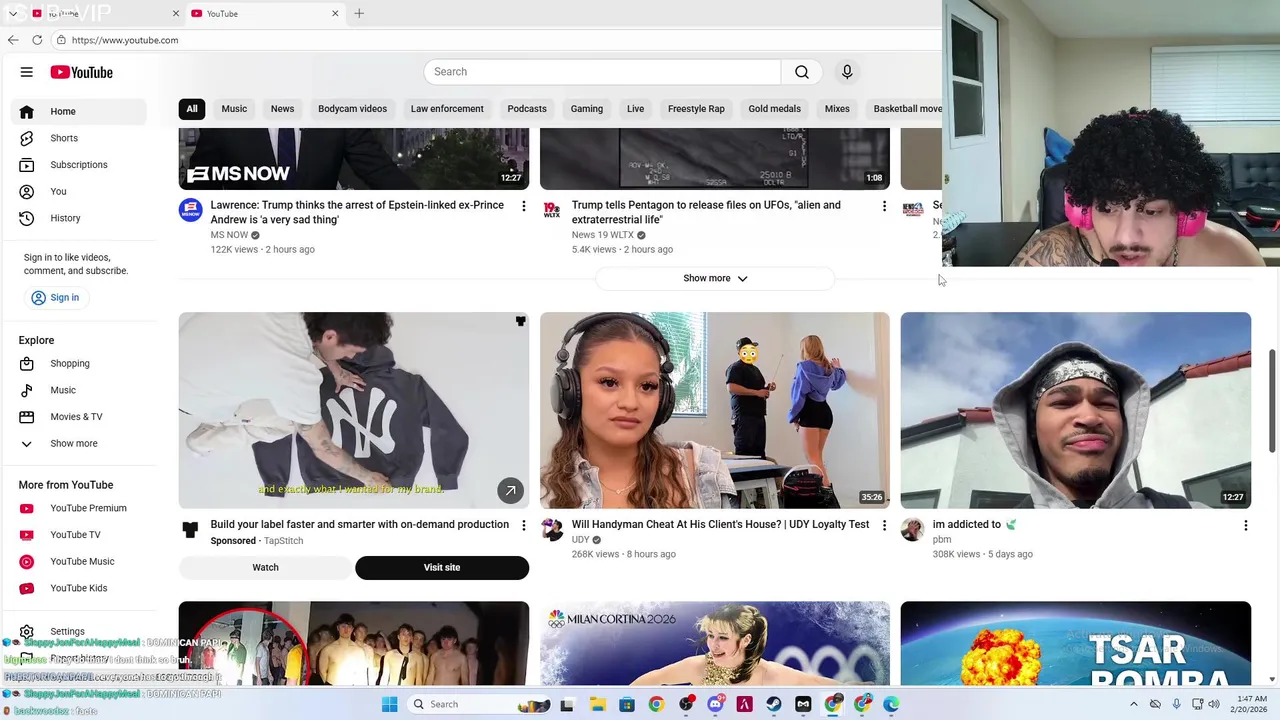Click the MS NOW channel name
Screen dimensions: 1280x720
tap(229, 235)
